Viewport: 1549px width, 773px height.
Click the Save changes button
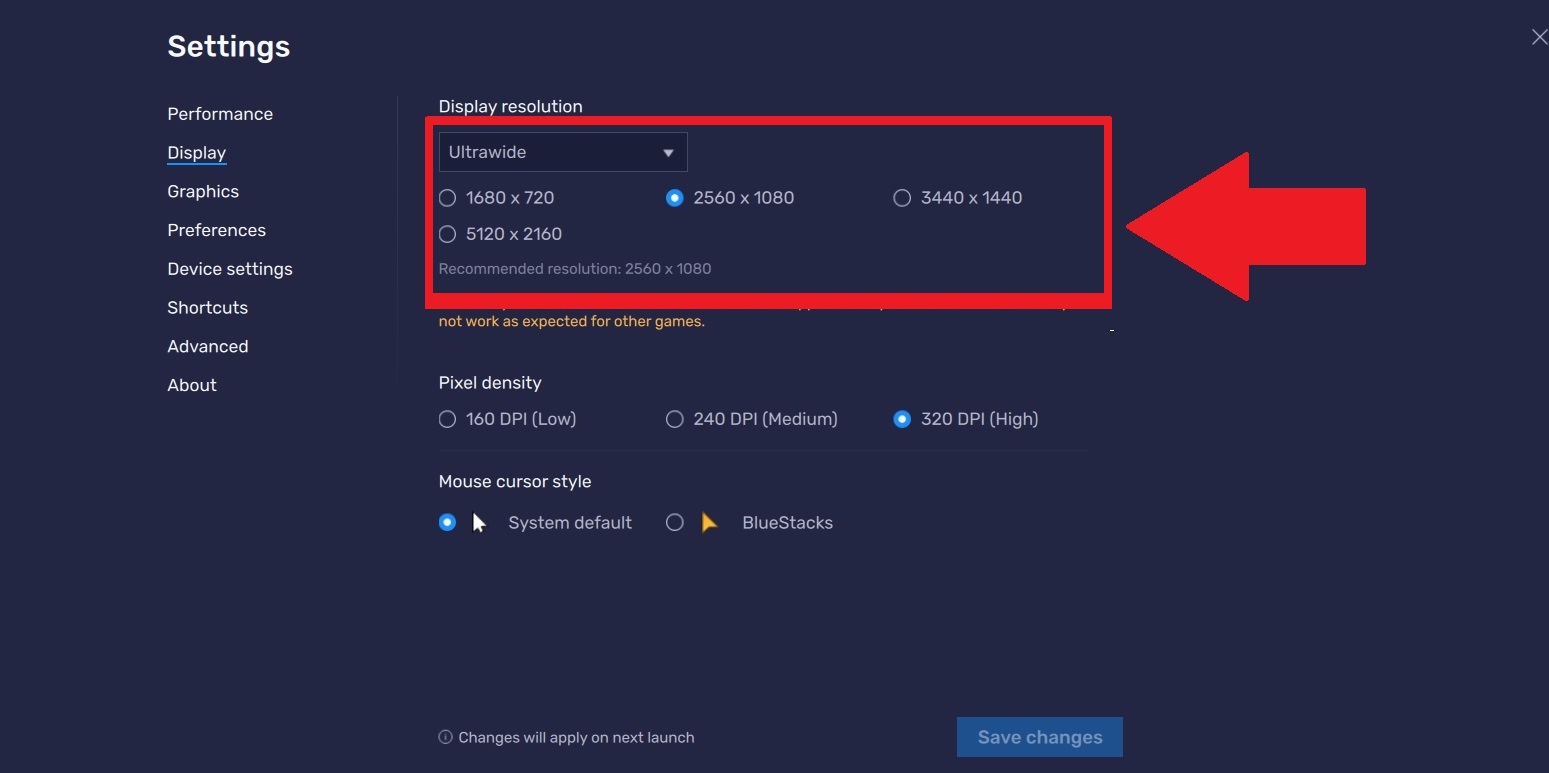tap(1039, 737)
